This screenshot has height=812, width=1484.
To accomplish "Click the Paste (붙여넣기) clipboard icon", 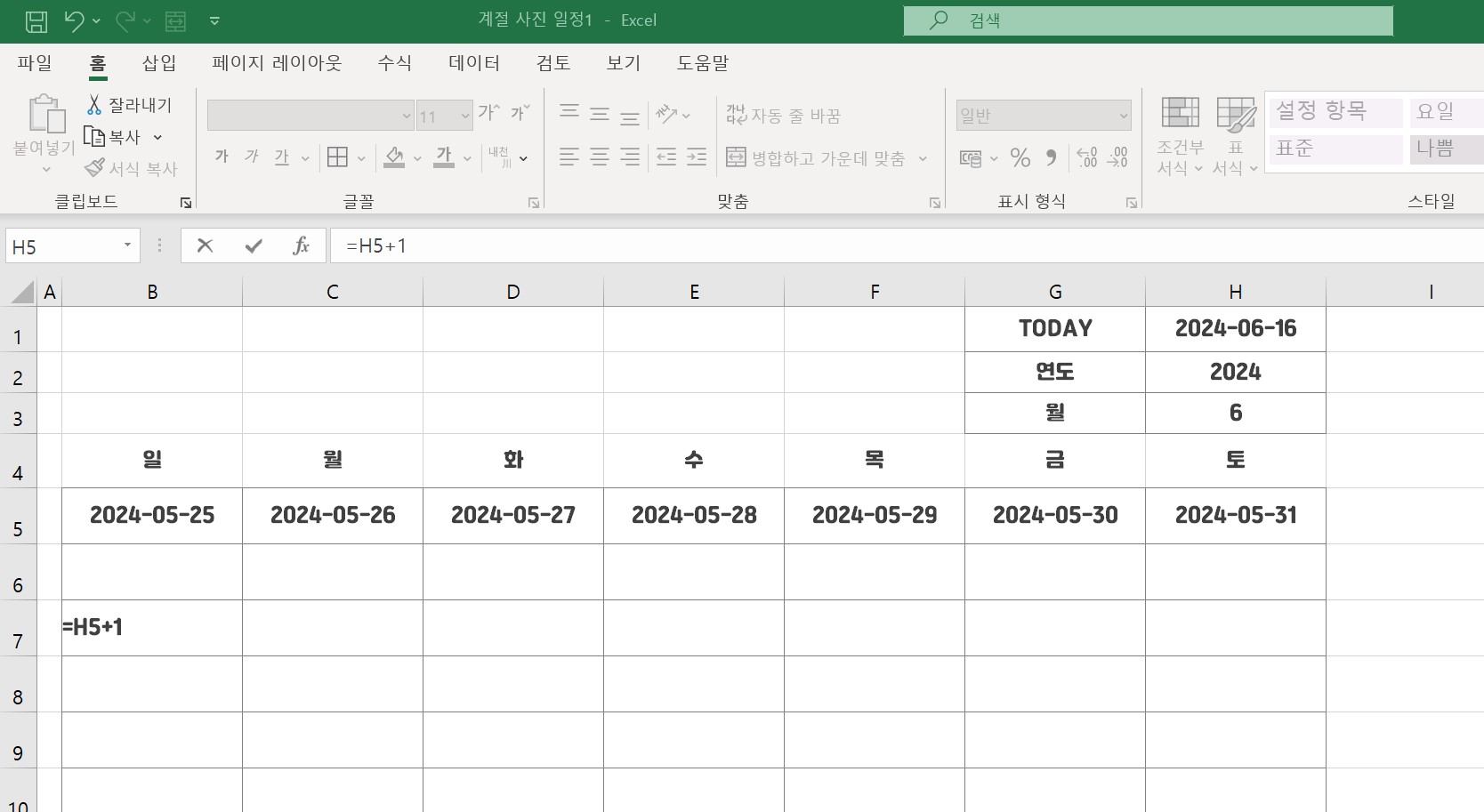I will coord(46,114).
